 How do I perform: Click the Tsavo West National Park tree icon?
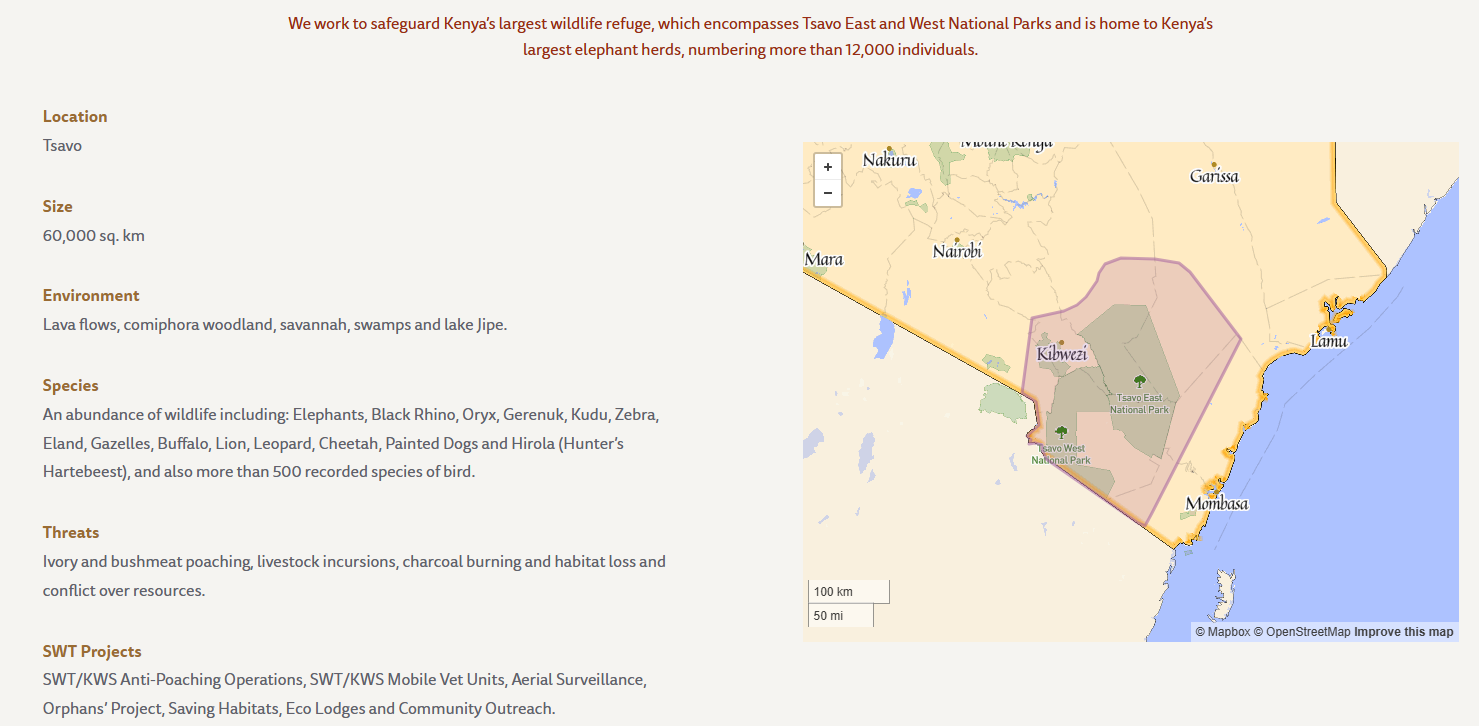(1061, 432)
